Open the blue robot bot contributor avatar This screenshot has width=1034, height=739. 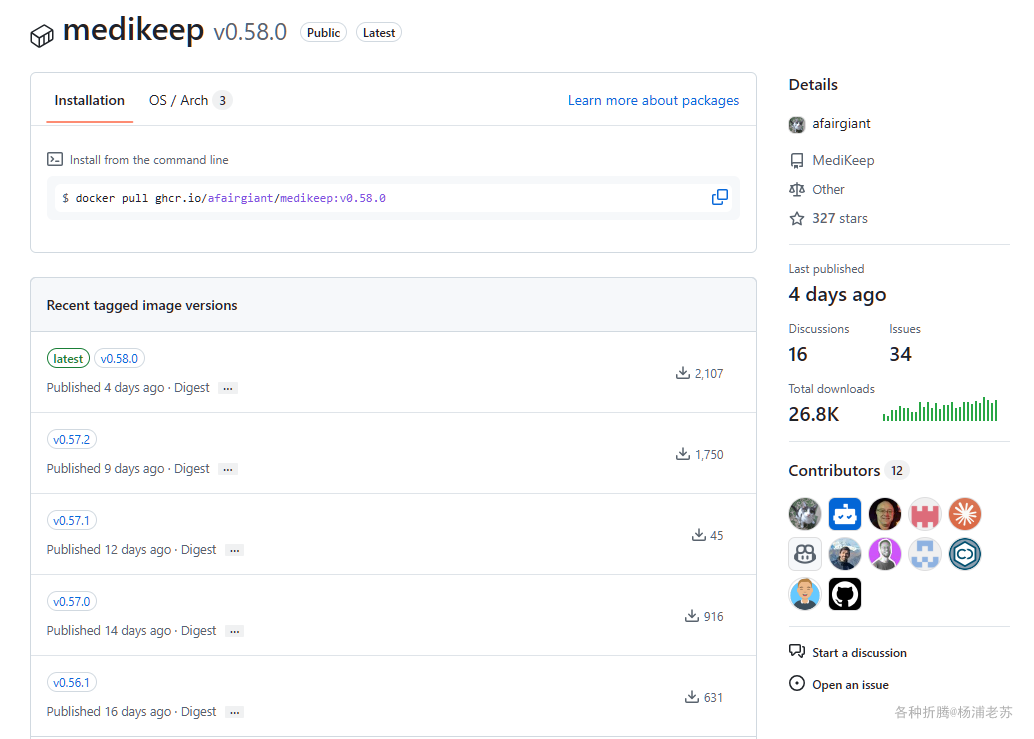tap(845, 514)
